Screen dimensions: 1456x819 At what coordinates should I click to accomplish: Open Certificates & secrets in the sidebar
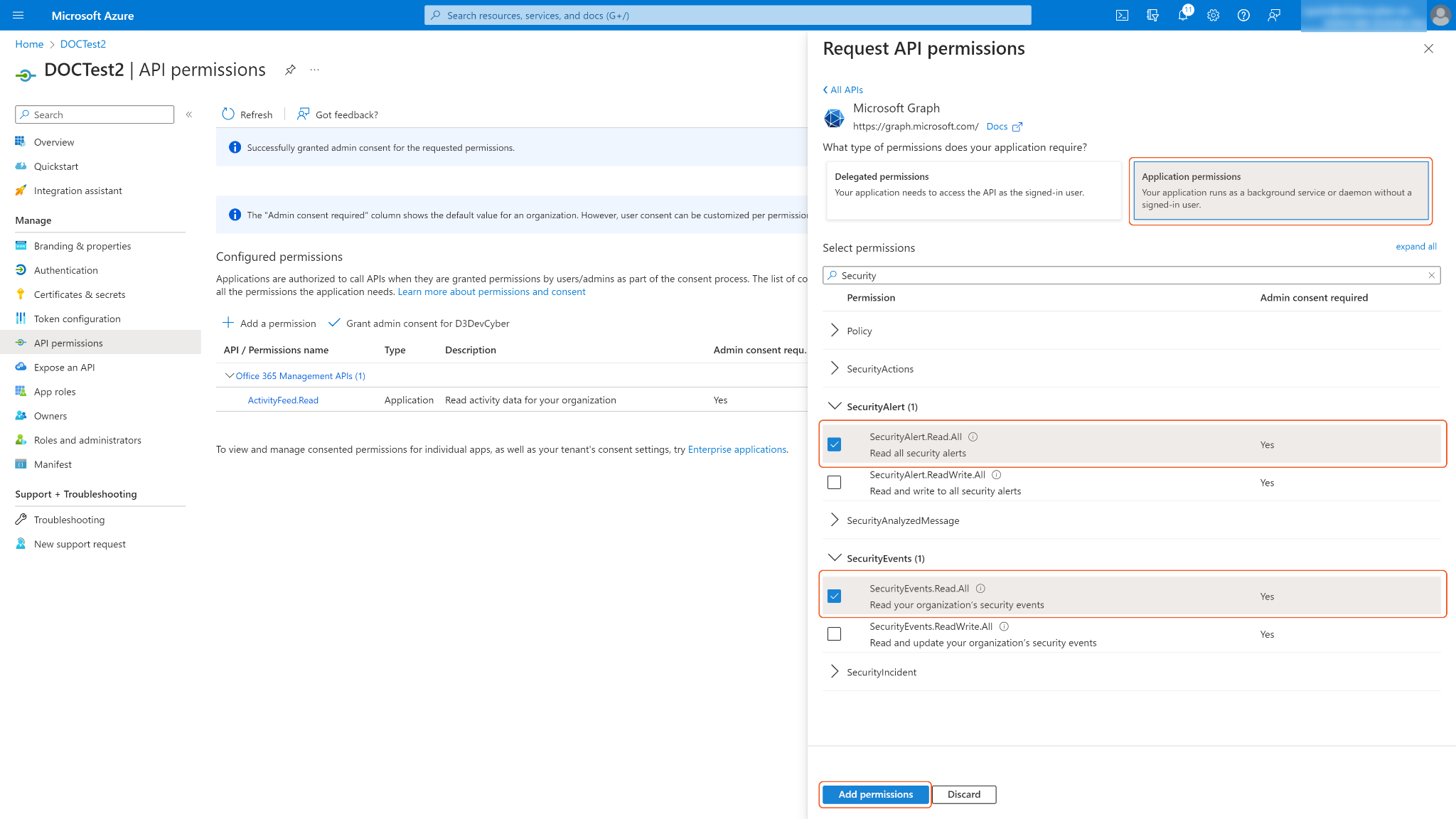click(80, 294)
